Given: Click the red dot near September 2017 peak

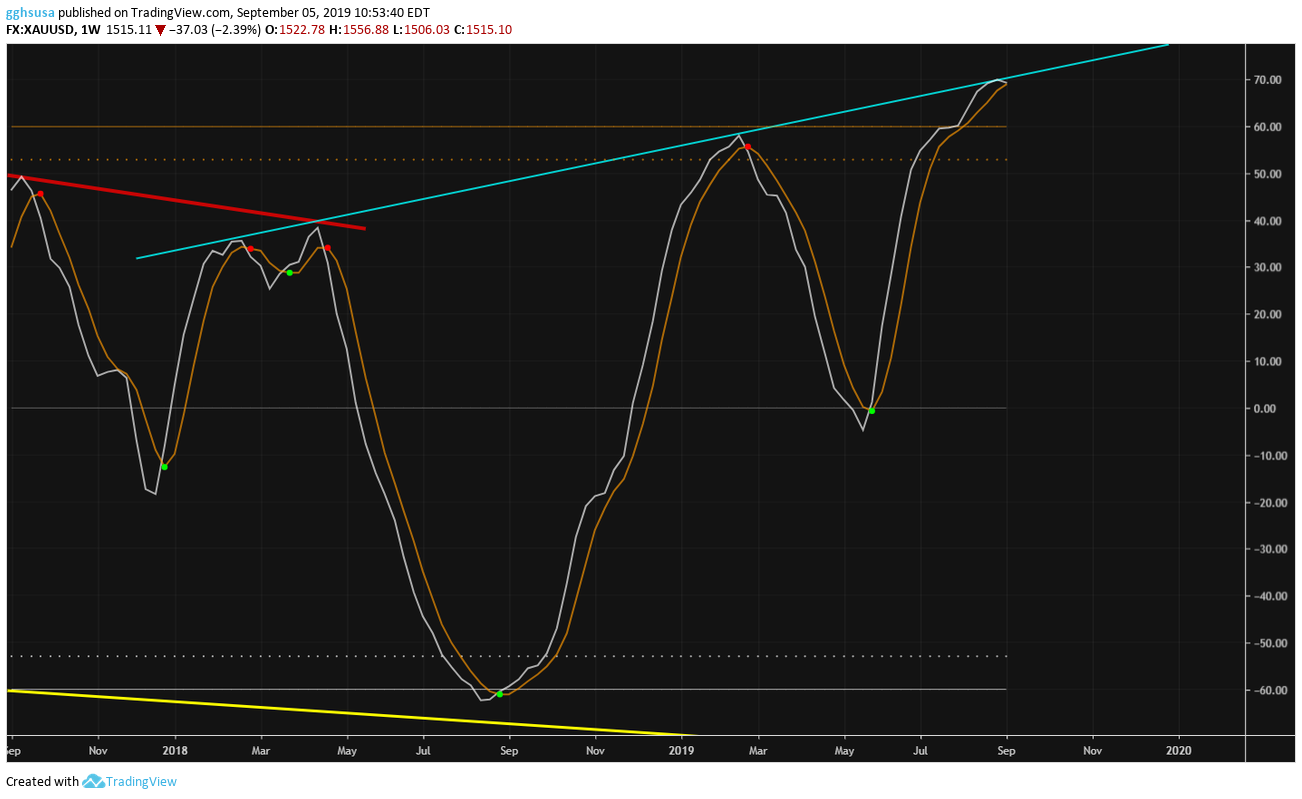Looking at the screenshot, I should tap(40, 194).
